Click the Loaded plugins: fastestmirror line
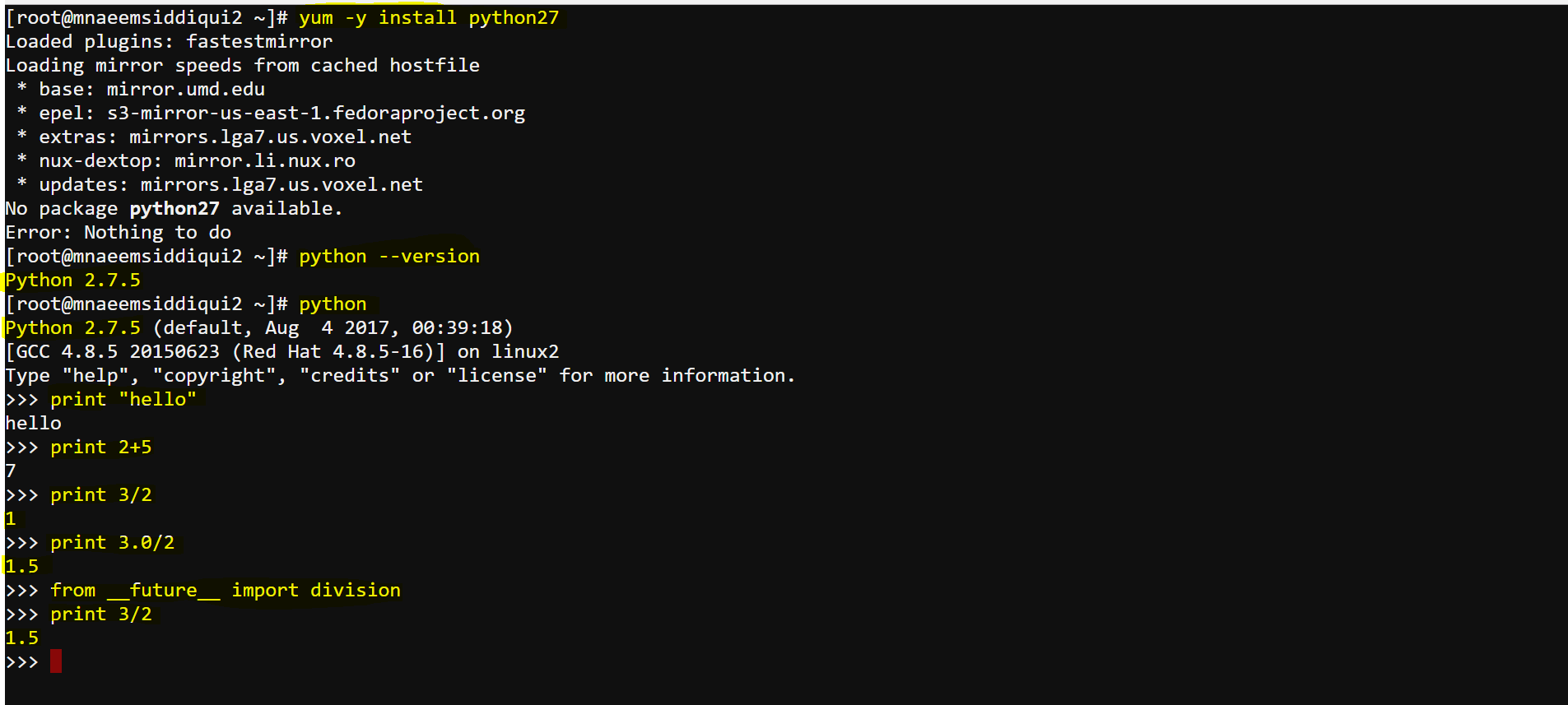This screenshot has width=1568, height=705. pyautogui.click(x=169, y=41)
